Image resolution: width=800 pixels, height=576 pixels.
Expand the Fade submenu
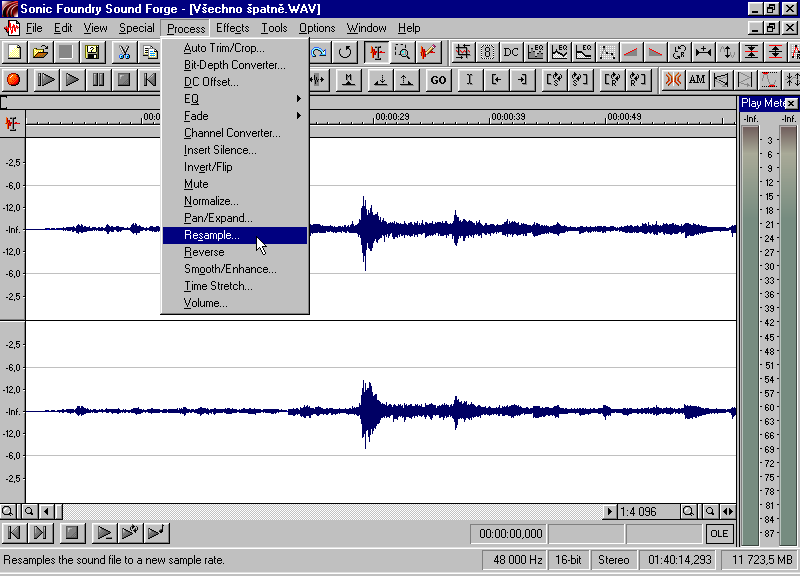point(235,116)
